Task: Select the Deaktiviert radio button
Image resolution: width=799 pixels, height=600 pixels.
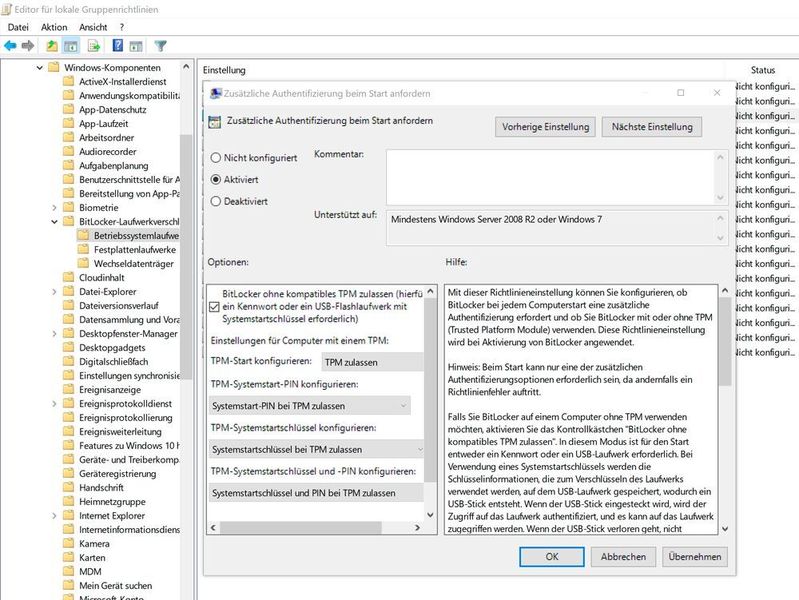Action: (x=216, y=201)
